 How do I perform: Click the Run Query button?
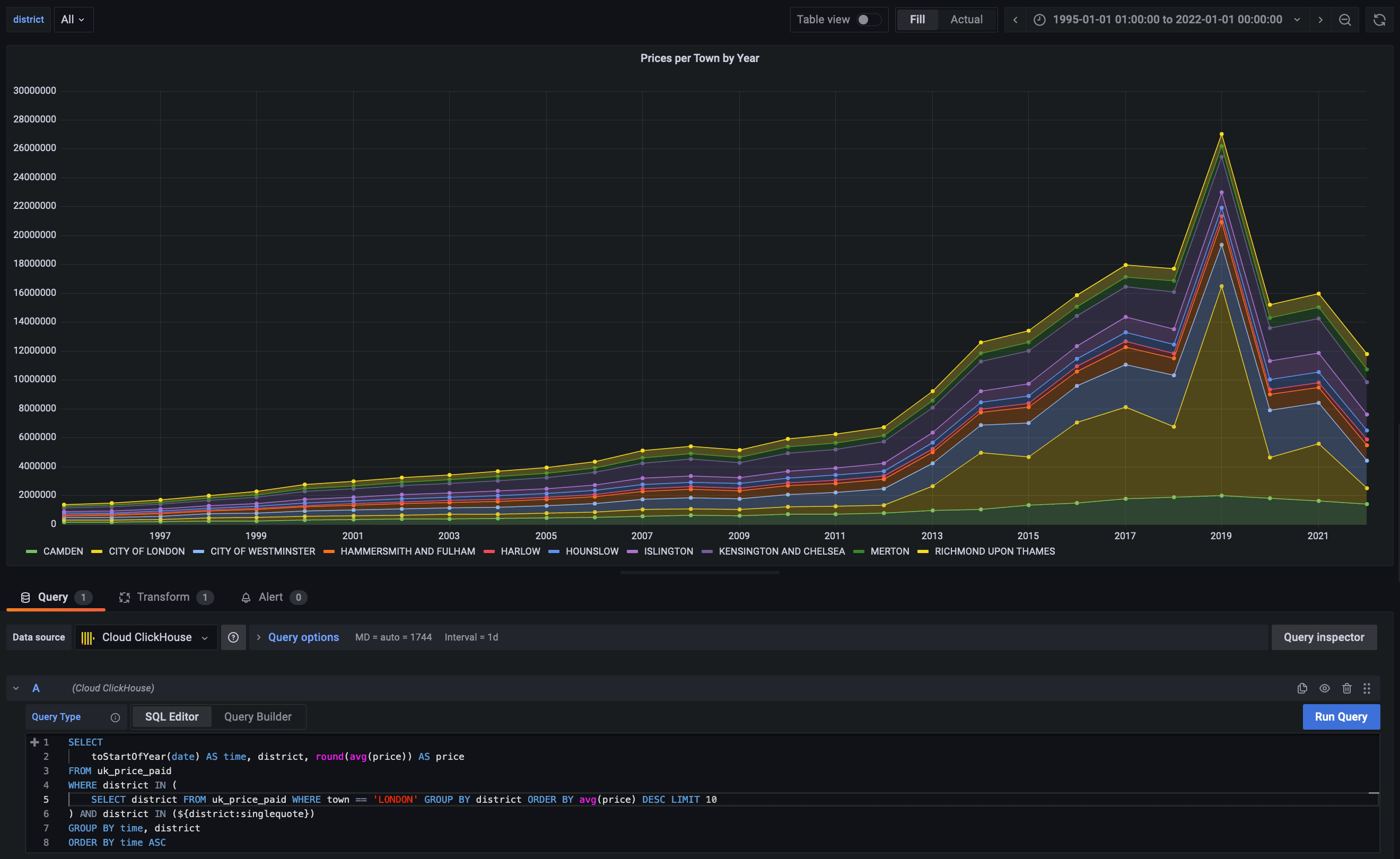point(1341,717)
